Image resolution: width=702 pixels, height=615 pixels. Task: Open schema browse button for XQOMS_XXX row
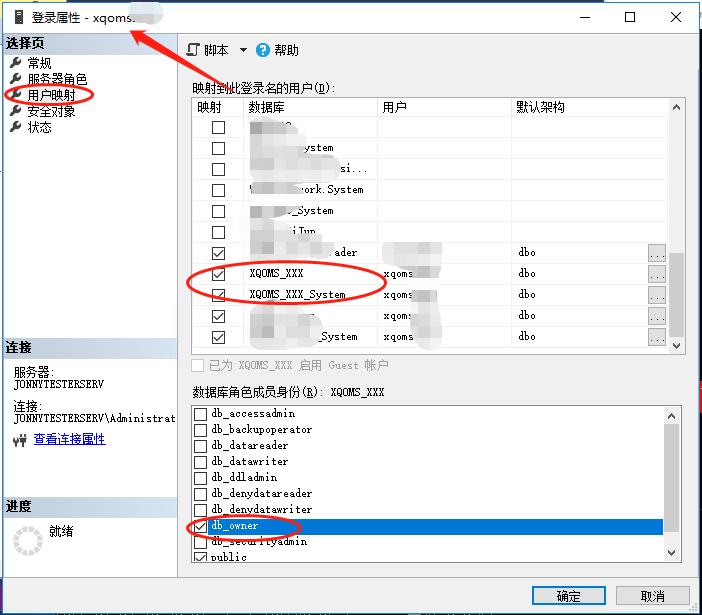click(x=656, y=273)
